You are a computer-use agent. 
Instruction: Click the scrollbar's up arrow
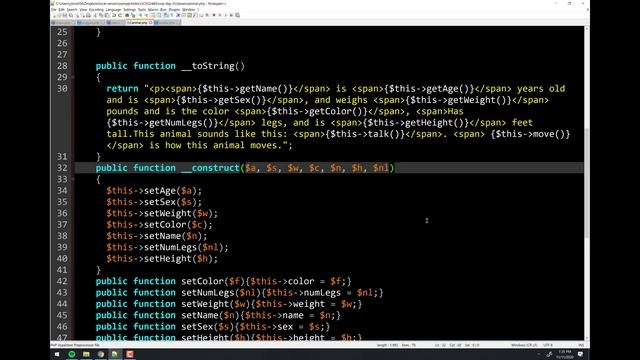(x=587, y=29)
